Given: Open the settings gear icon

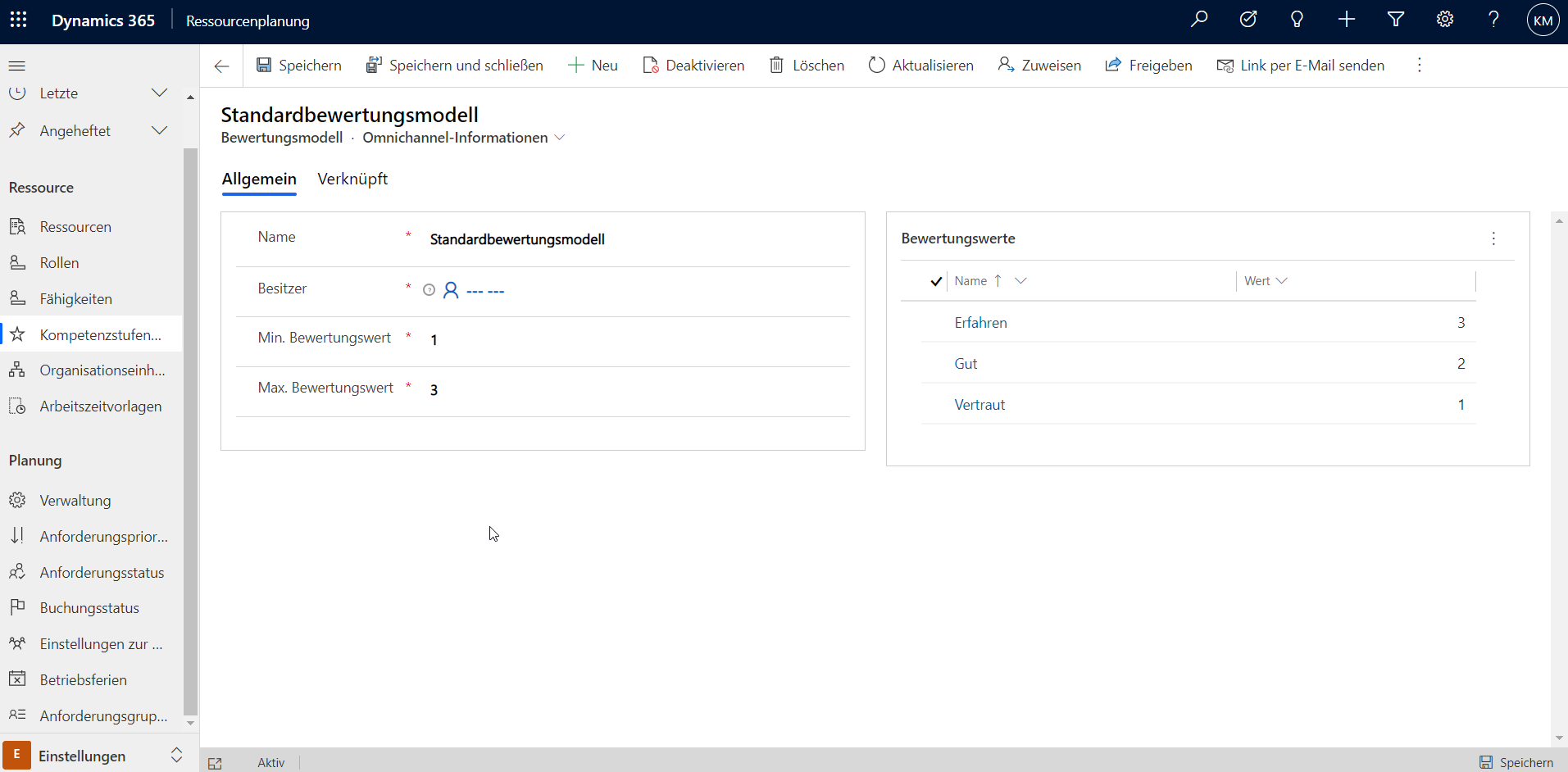Looking at the screenshot, I should (1445, 20).
